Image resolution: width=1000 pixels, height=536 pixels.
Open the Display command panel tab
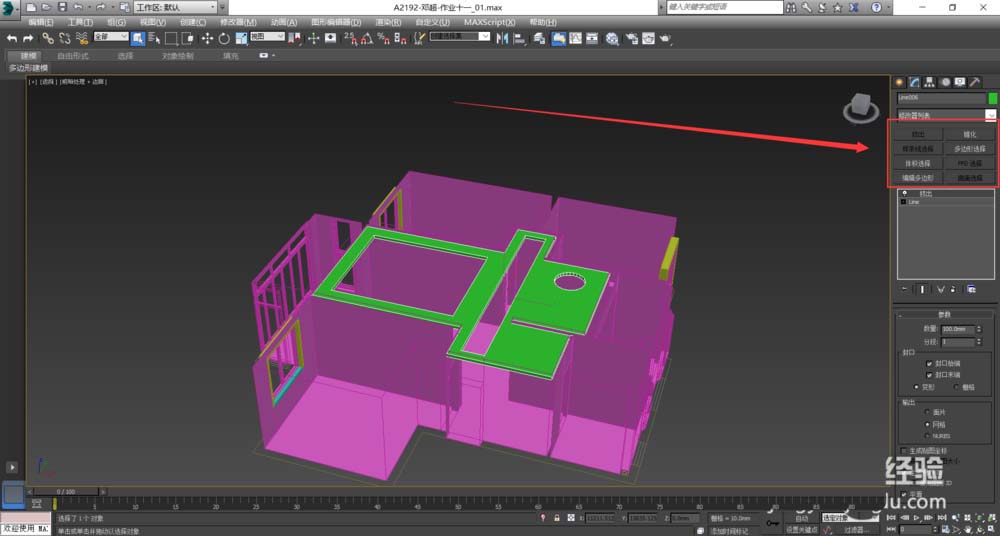point(960,82)
